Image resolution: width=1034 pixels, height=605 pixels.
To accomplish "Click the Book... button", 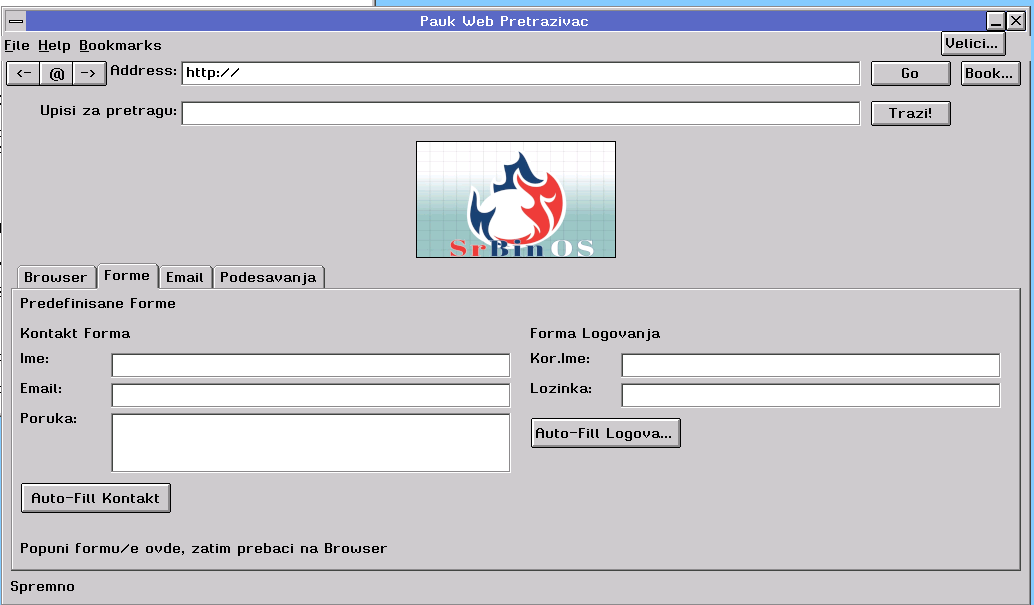I will pyautogui.click(x=989, y=73).
